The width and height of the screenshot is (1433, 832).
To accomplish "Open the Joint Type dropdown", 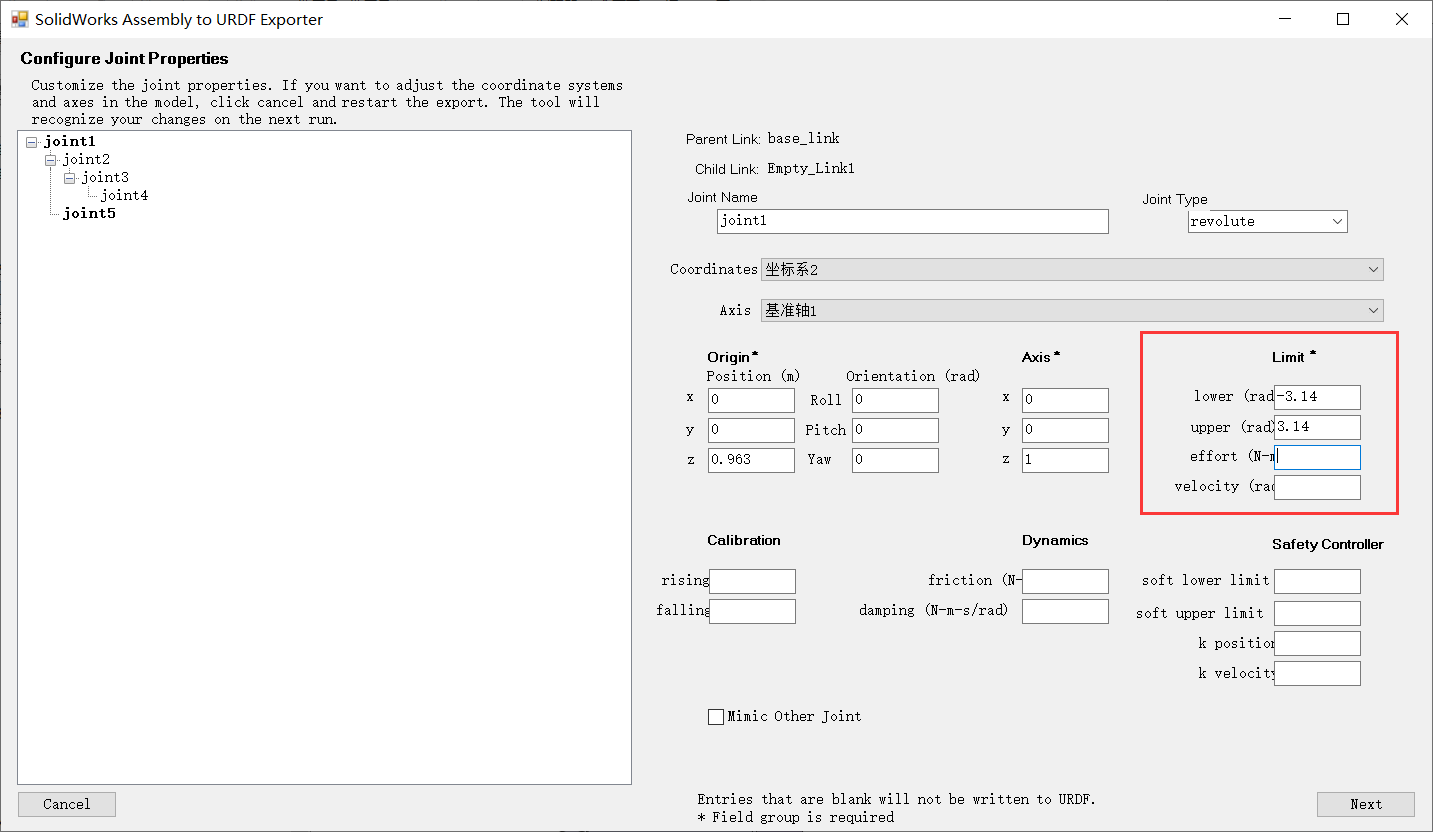I will tap(1268, 221).
